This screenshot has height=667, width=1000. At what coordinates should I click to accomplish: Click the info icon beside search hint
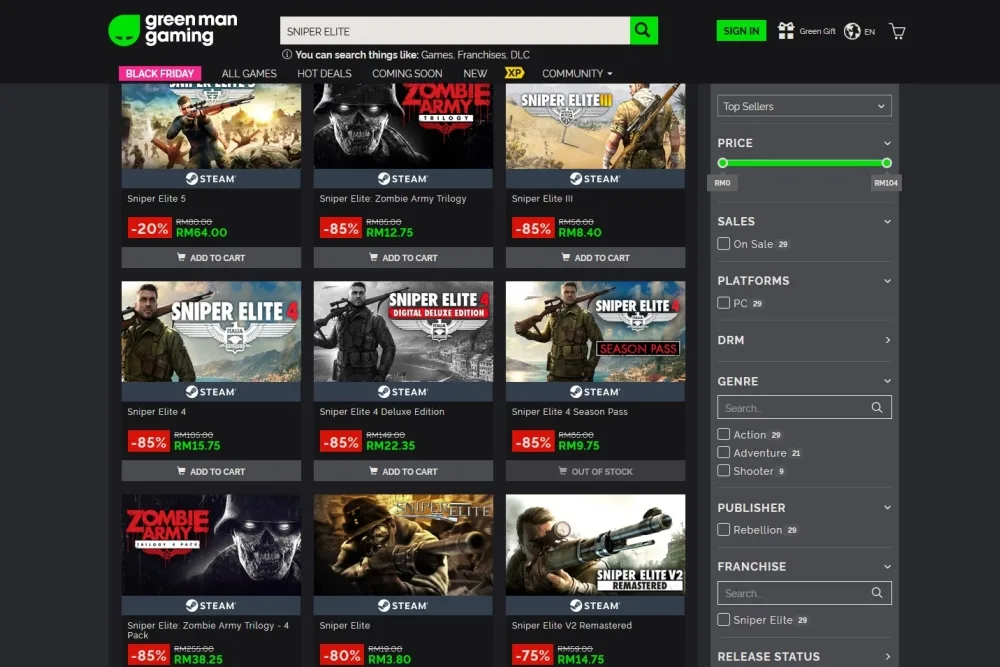click(287, 55)
